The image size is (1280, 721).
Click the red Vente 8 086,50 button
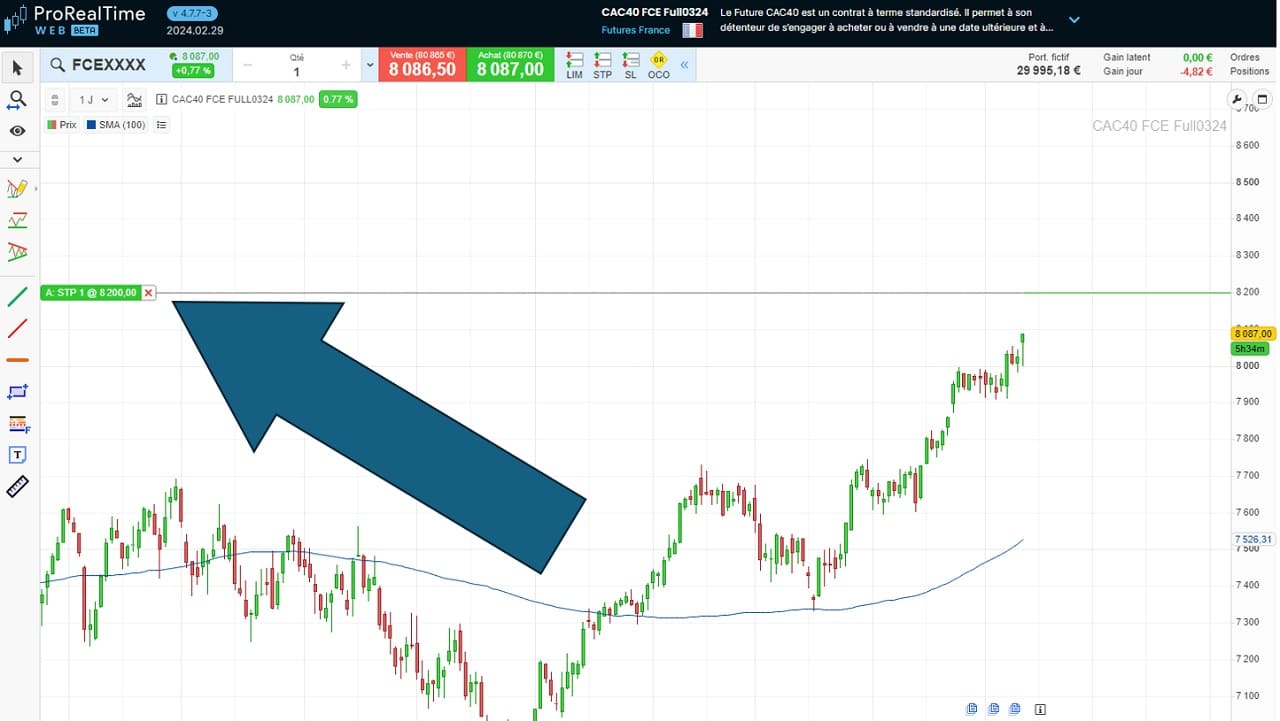(x=422, y=65)
